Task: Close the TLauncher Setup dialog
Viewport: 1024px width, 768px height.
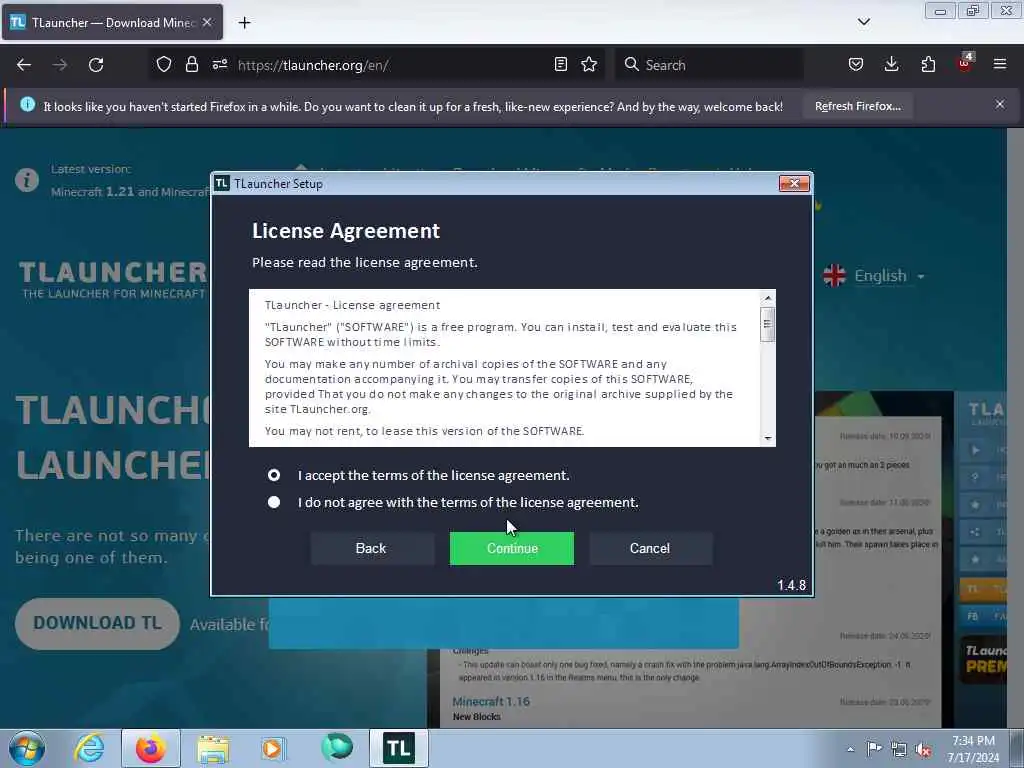Action: [x=794, y=184]
